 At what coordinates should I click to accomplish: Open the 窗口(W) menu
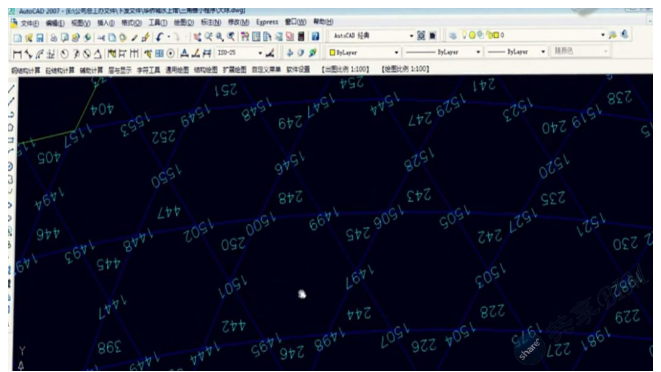pos(296,22)
